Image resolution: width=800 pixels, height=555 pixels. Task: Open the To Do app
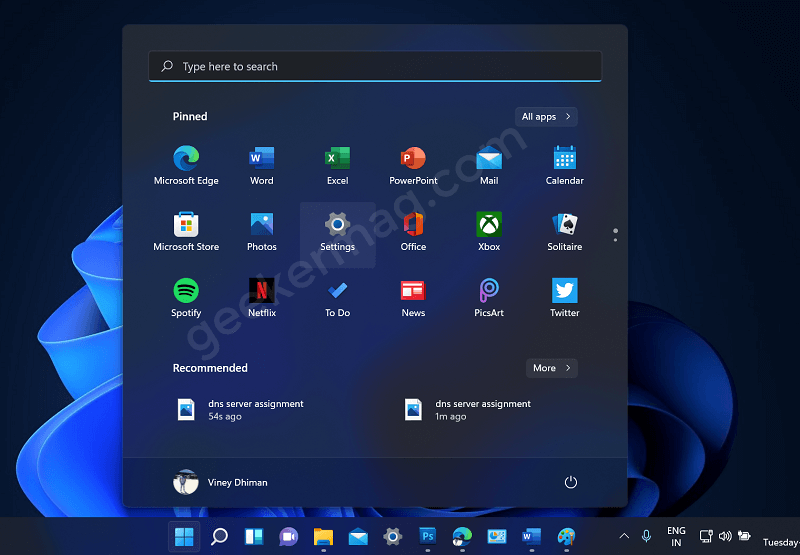coord(337,298)
